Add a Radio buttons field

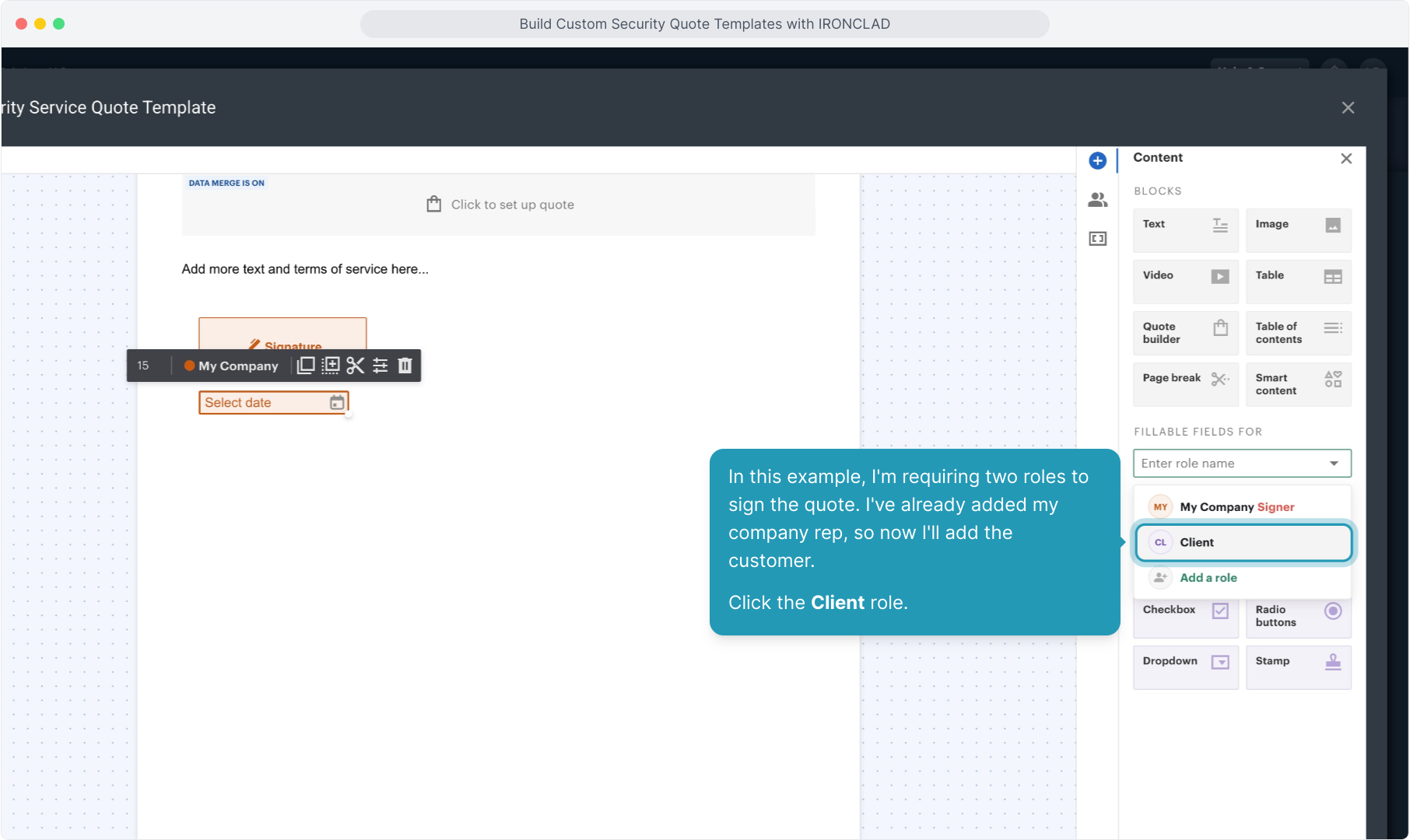(x=1298, y=616)
